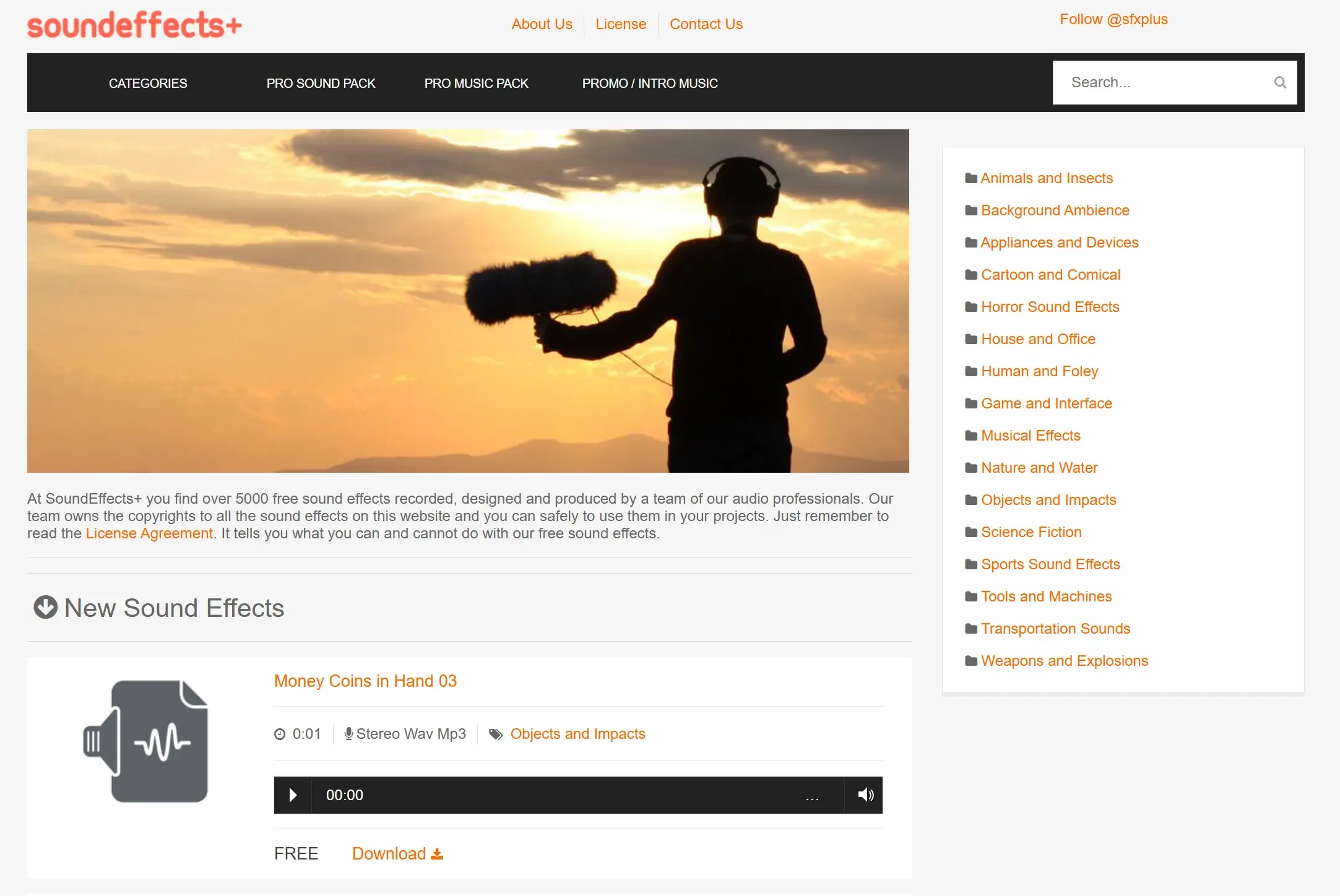Open PRO SOUND PACK menu item

click(321, 83)
